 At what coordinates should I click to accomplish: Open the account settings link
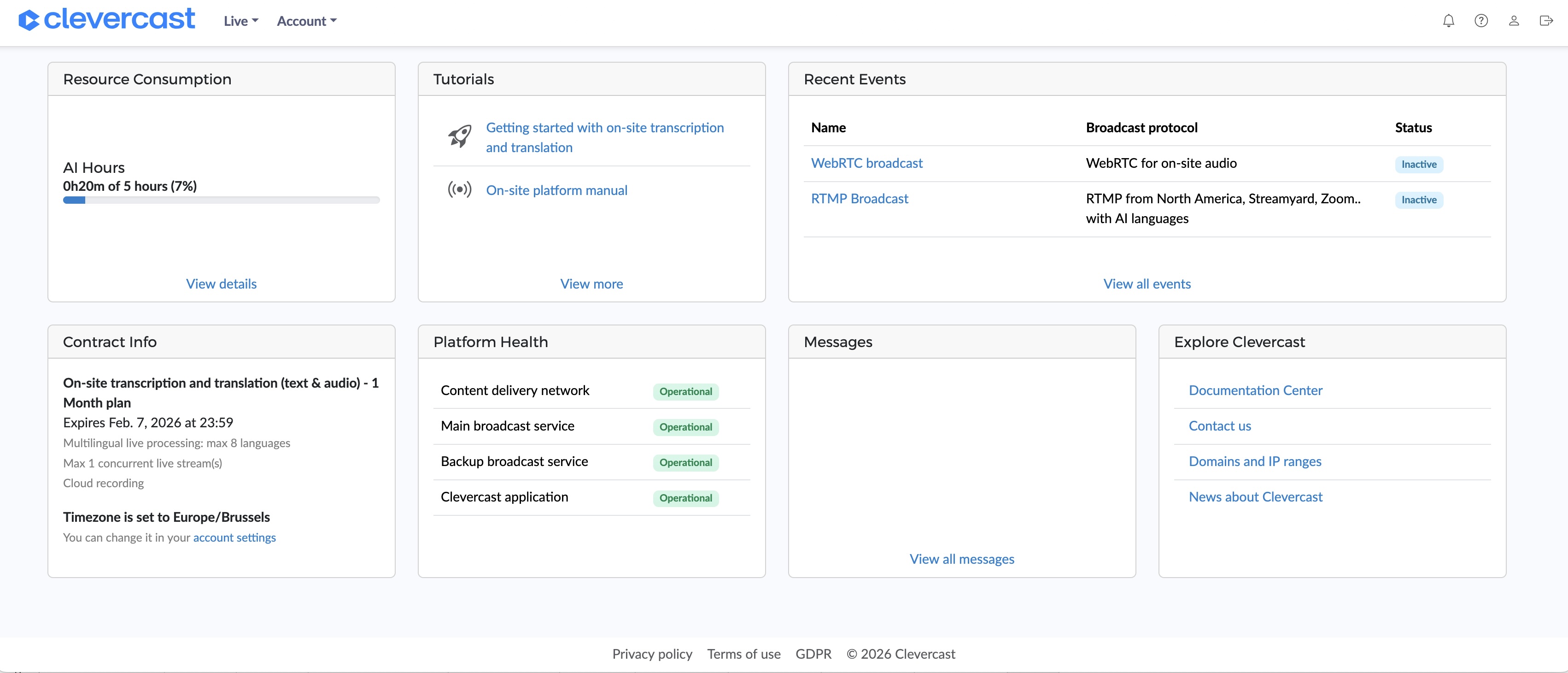[x=234, y=537]
